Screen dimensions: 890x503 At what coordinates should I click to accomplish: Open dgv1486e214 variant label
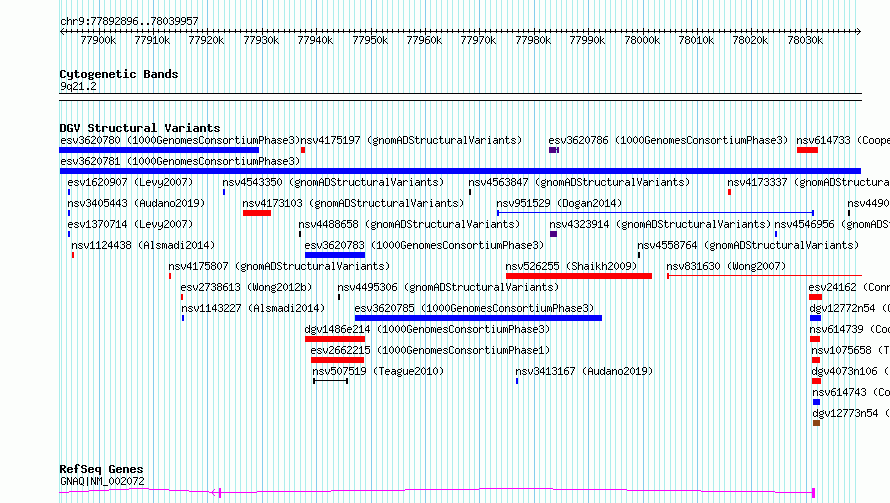427,329
